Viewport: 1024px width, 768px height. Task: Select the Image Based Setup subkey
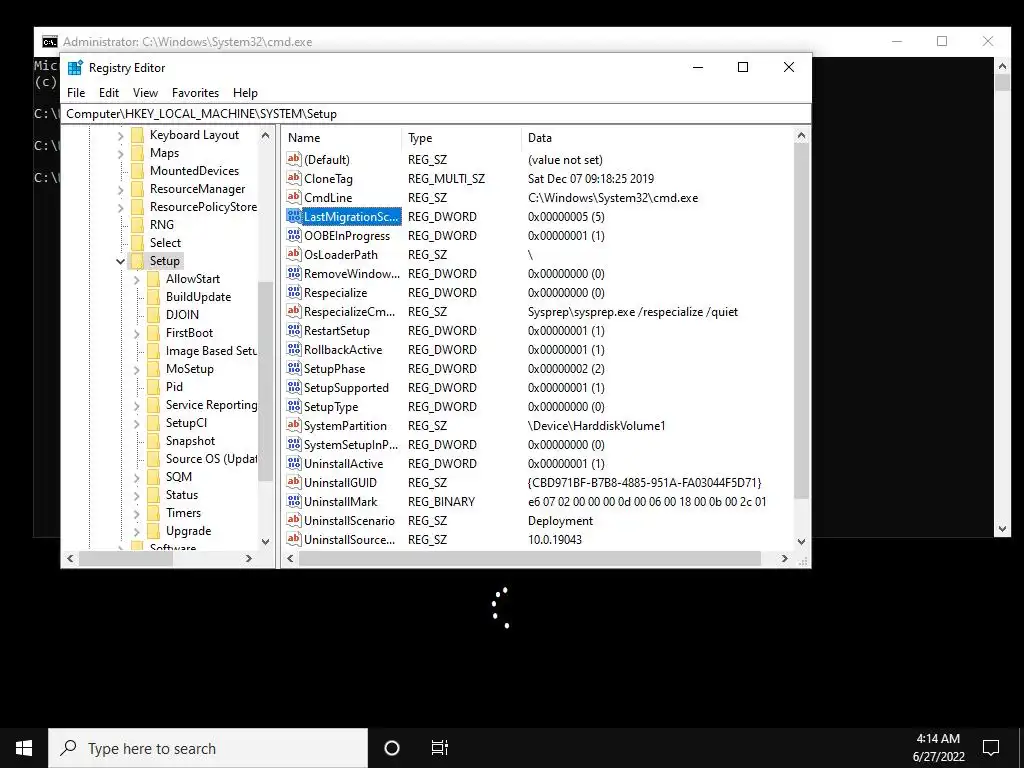[211, 351]
